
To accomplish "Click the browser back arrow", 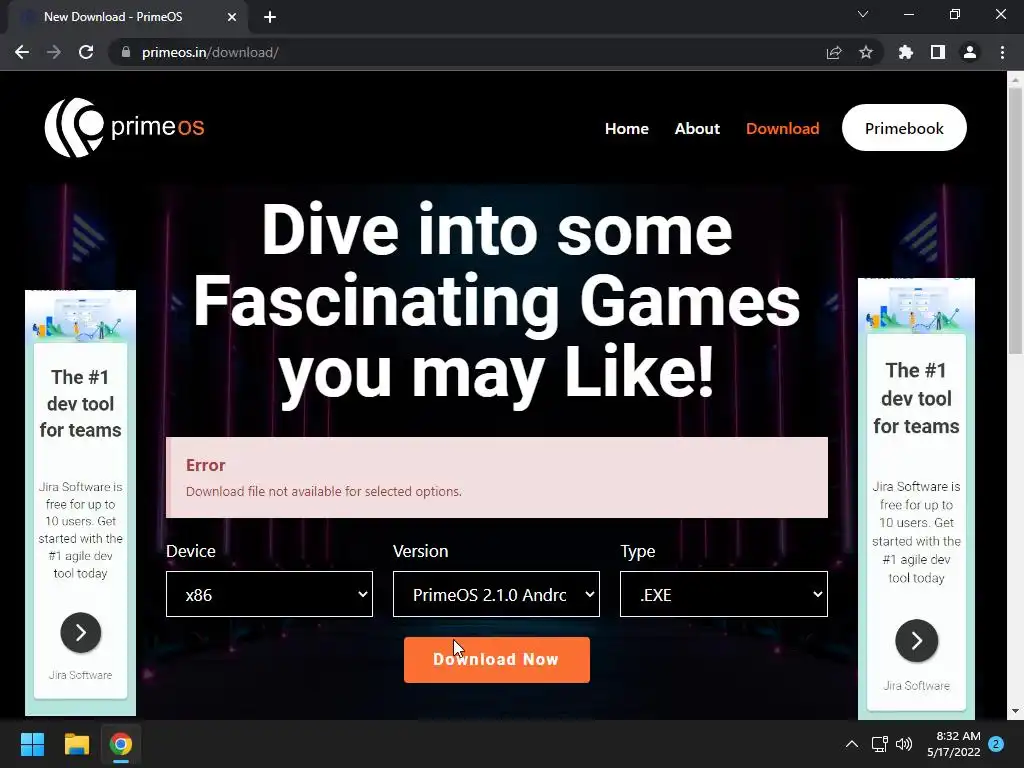I will coord(22,52).
